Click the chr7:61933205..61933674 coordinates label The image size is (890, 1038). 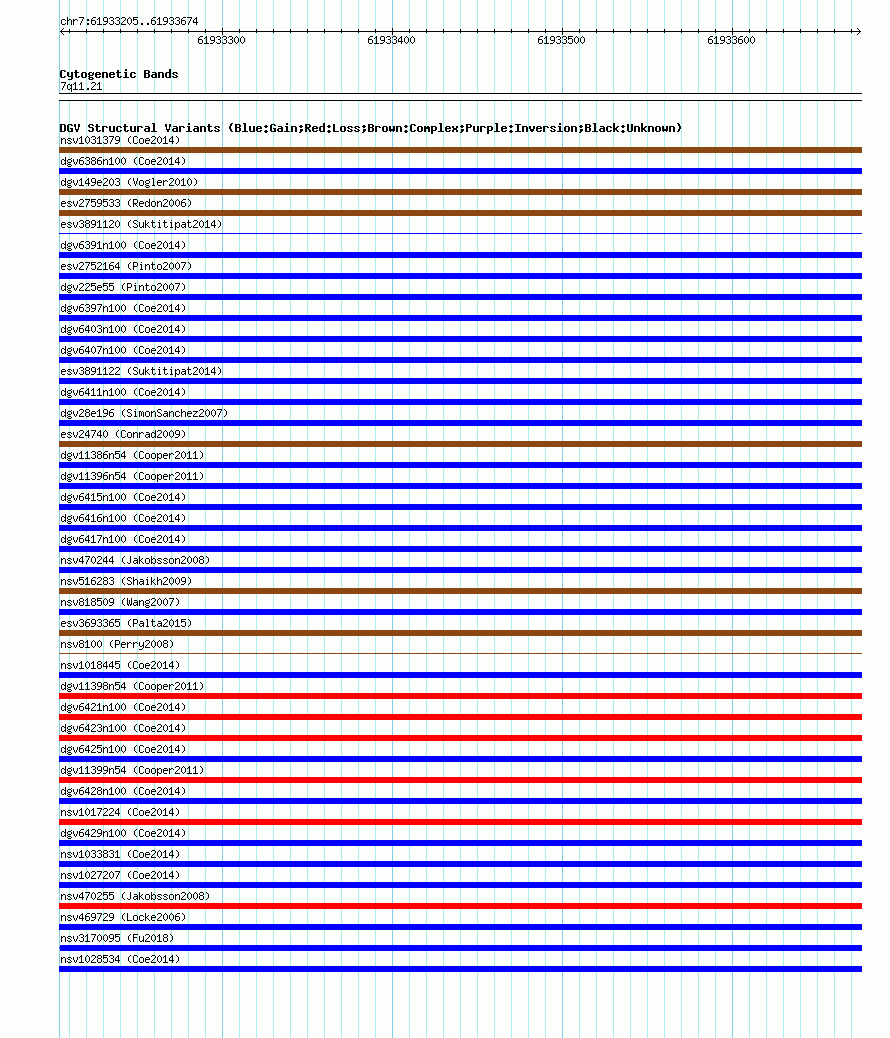coord(129,21)
